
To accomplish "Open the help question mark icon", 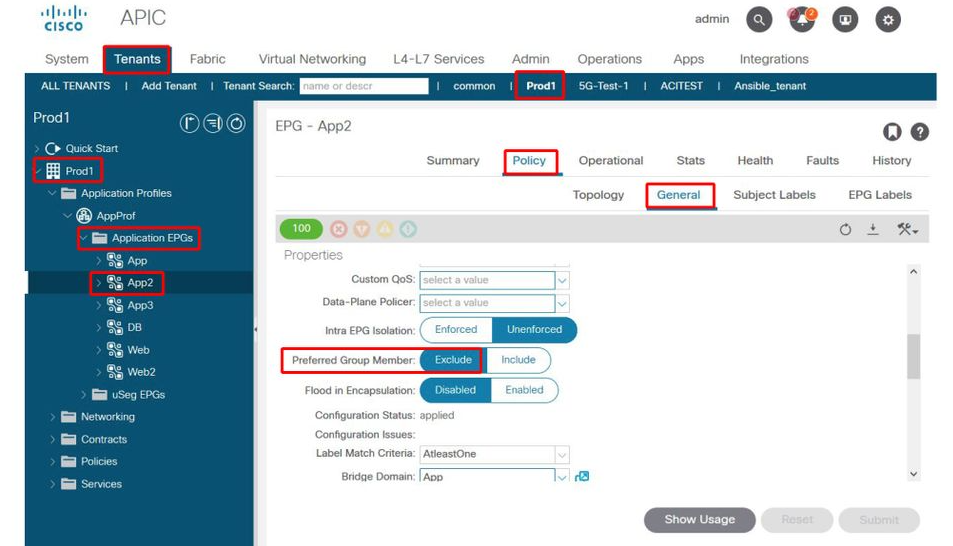I will (920, 131).
